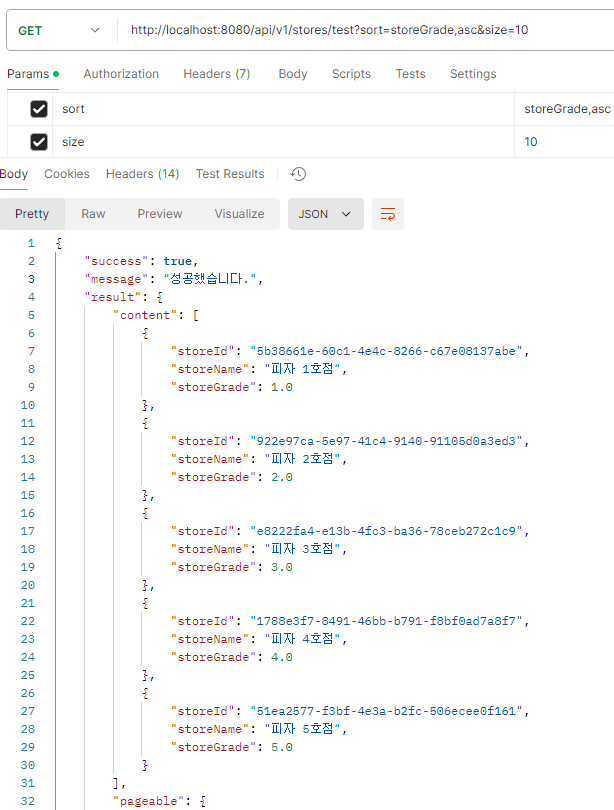Click the storeGrade,asc value cell
Viewport: 614px width, 810px height.
point(564,109)
